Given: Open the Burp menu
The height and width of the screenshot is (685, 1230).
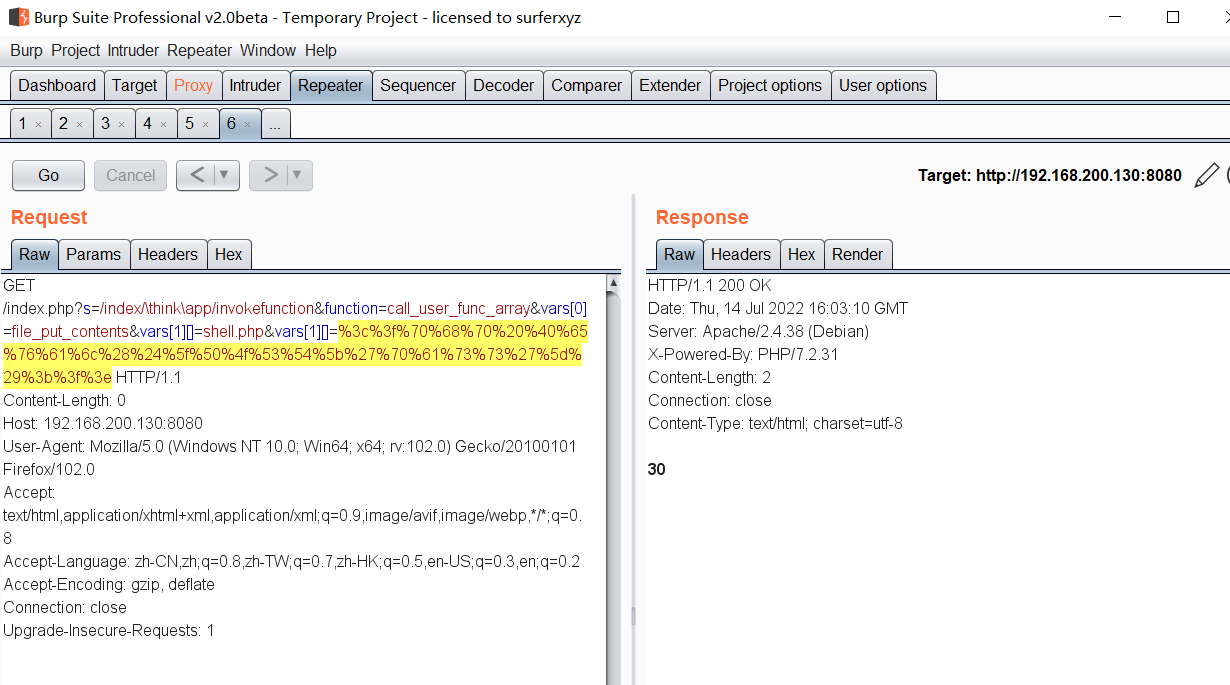Looking at the screenshot, I should 27,51.
